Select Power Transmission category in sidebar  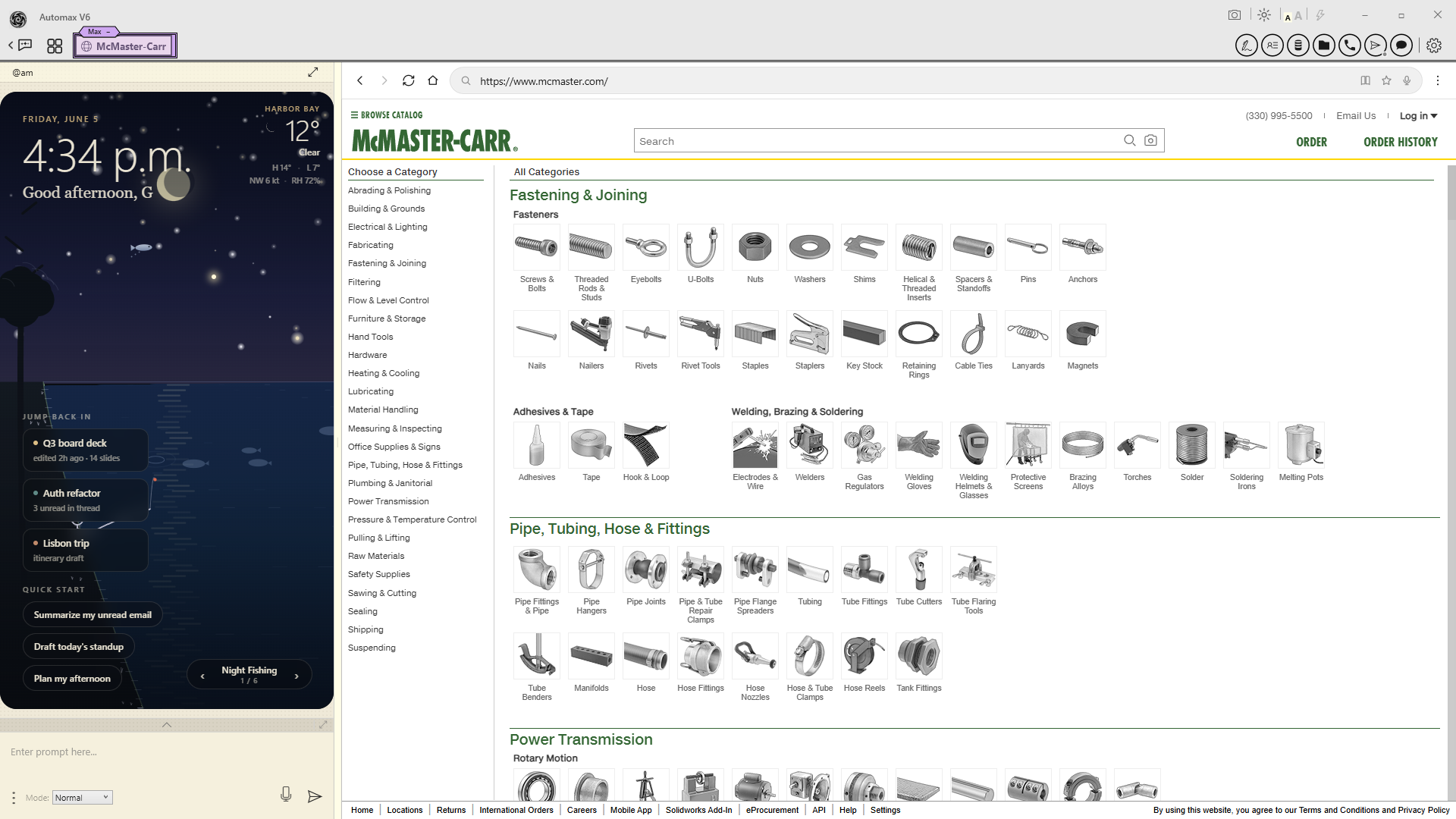[x=388, y=501]
